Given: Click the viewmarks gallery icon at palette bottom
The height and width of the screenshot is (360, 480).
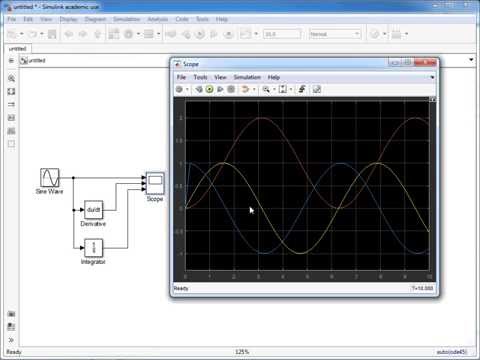Looking at the screenshot, I should (11, 327).
